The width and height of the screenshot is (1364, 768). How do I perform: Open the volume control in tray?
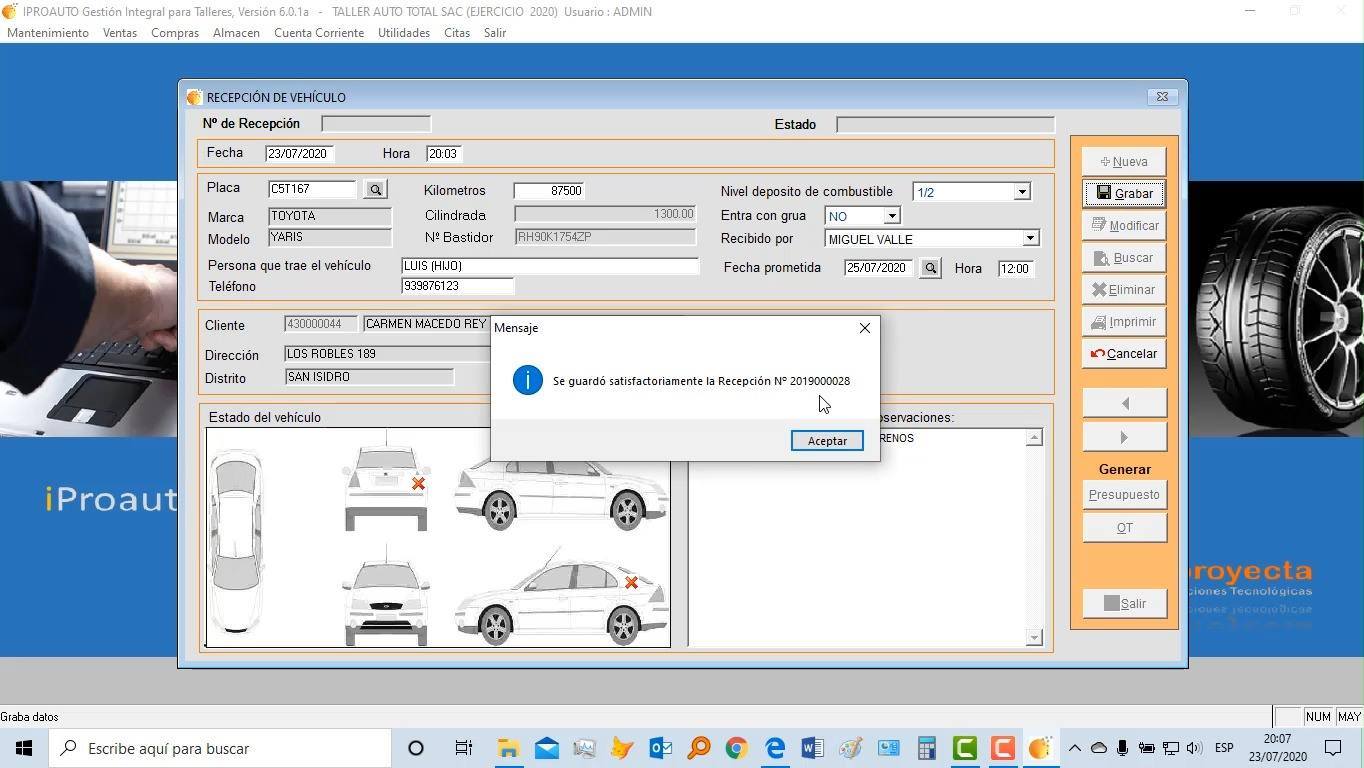(1194, 748)
